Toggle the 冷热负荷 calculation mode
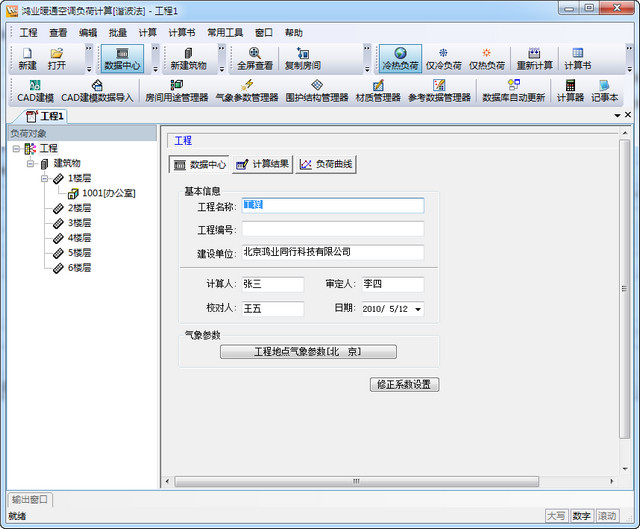This screenshot has height=529, width=640. 400,58
